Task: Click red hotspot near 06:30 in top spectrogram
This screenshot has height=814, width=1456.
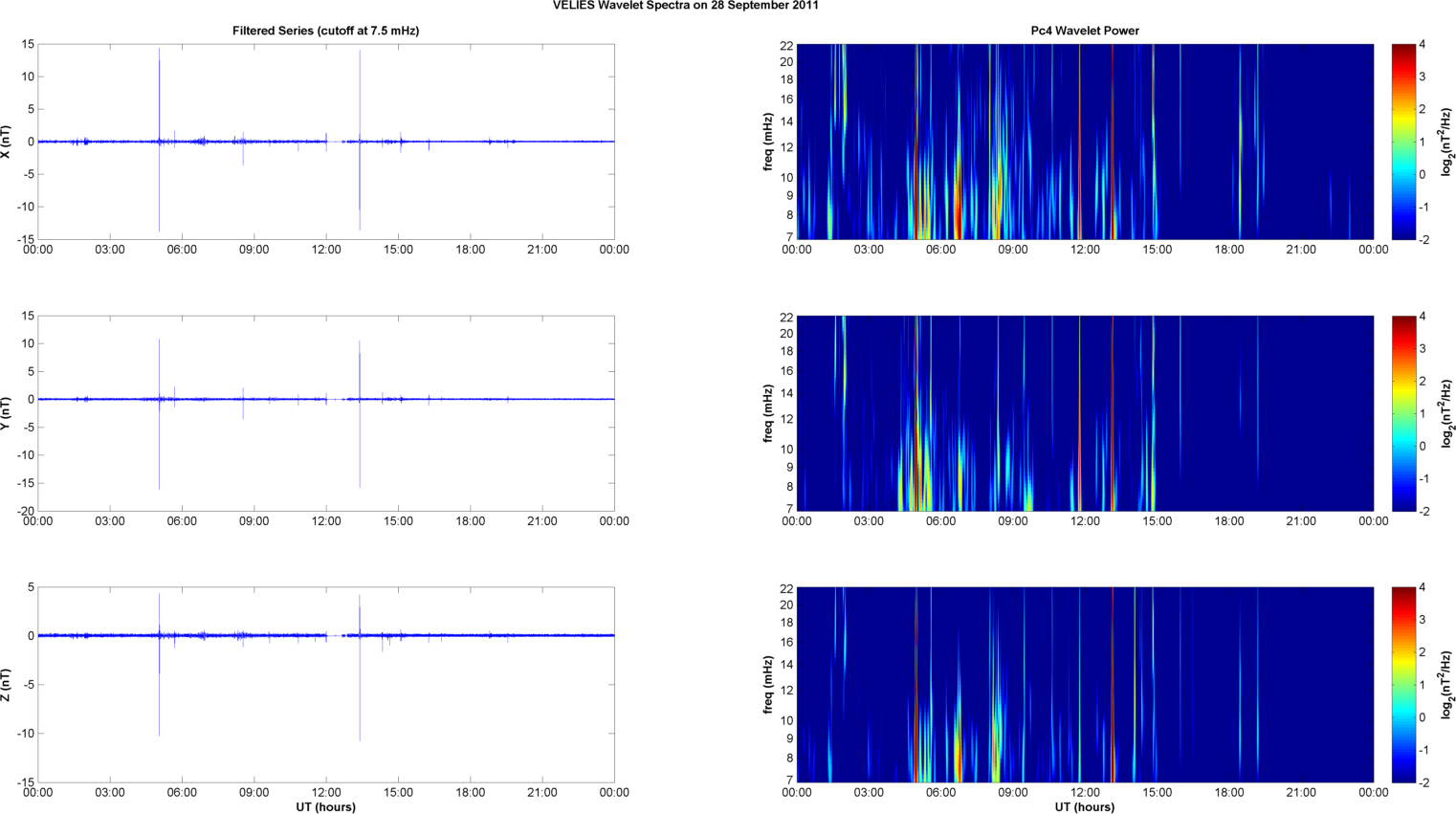Action: click(x=958, y=215)
